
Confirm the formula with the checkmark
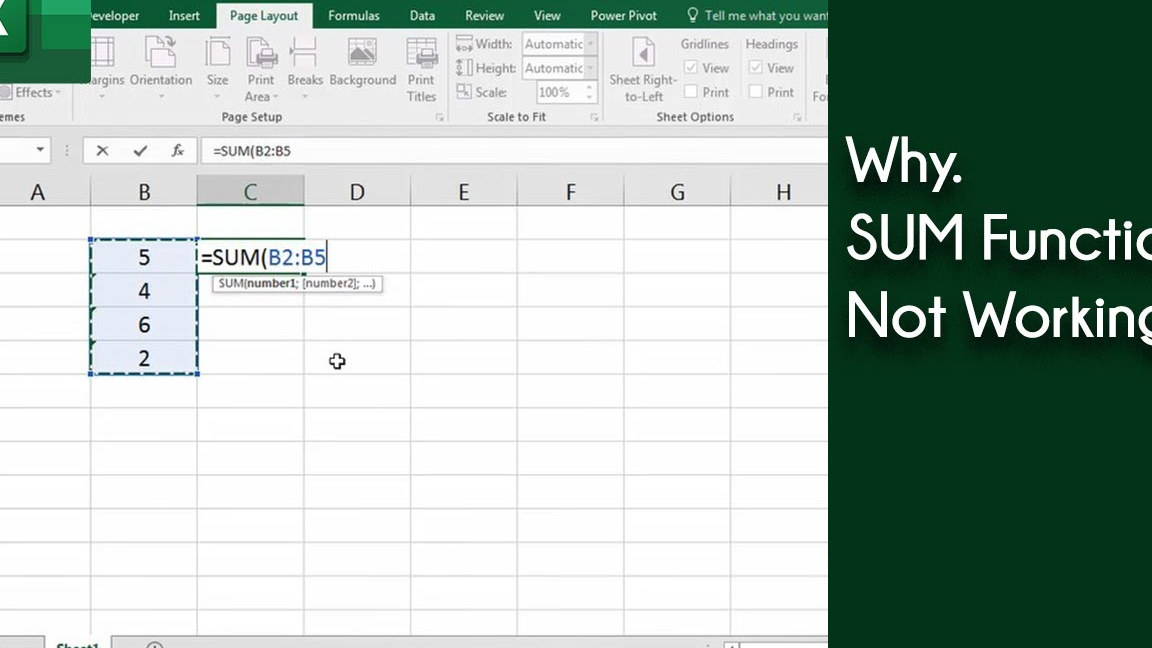tap(140, 151)
